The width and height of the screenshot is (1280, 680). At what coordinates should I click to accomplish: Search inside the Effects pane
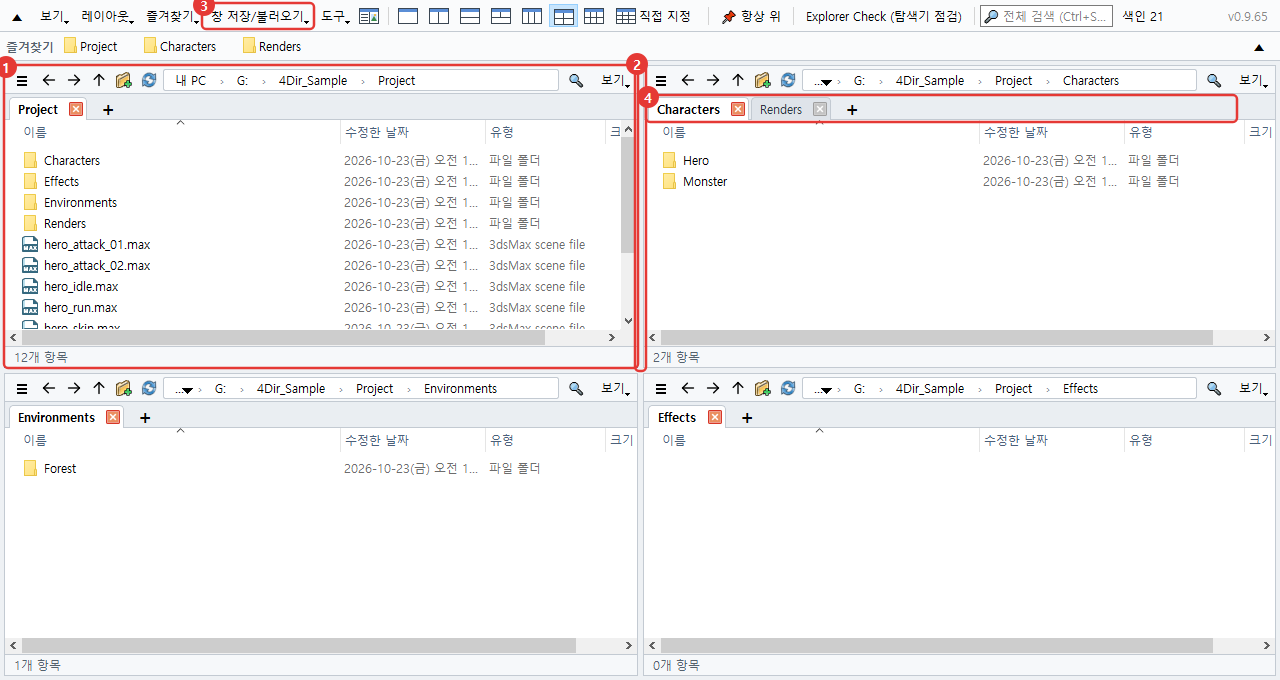point(1214,389)
